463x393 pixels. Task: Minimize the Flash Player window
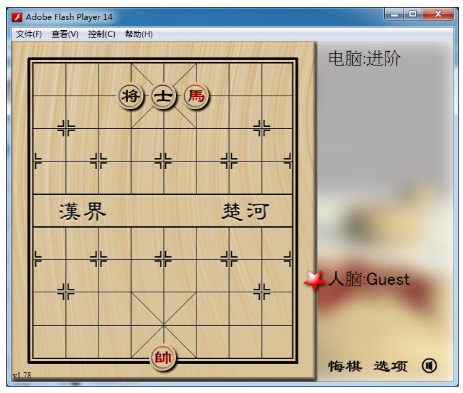pos(394,14)
